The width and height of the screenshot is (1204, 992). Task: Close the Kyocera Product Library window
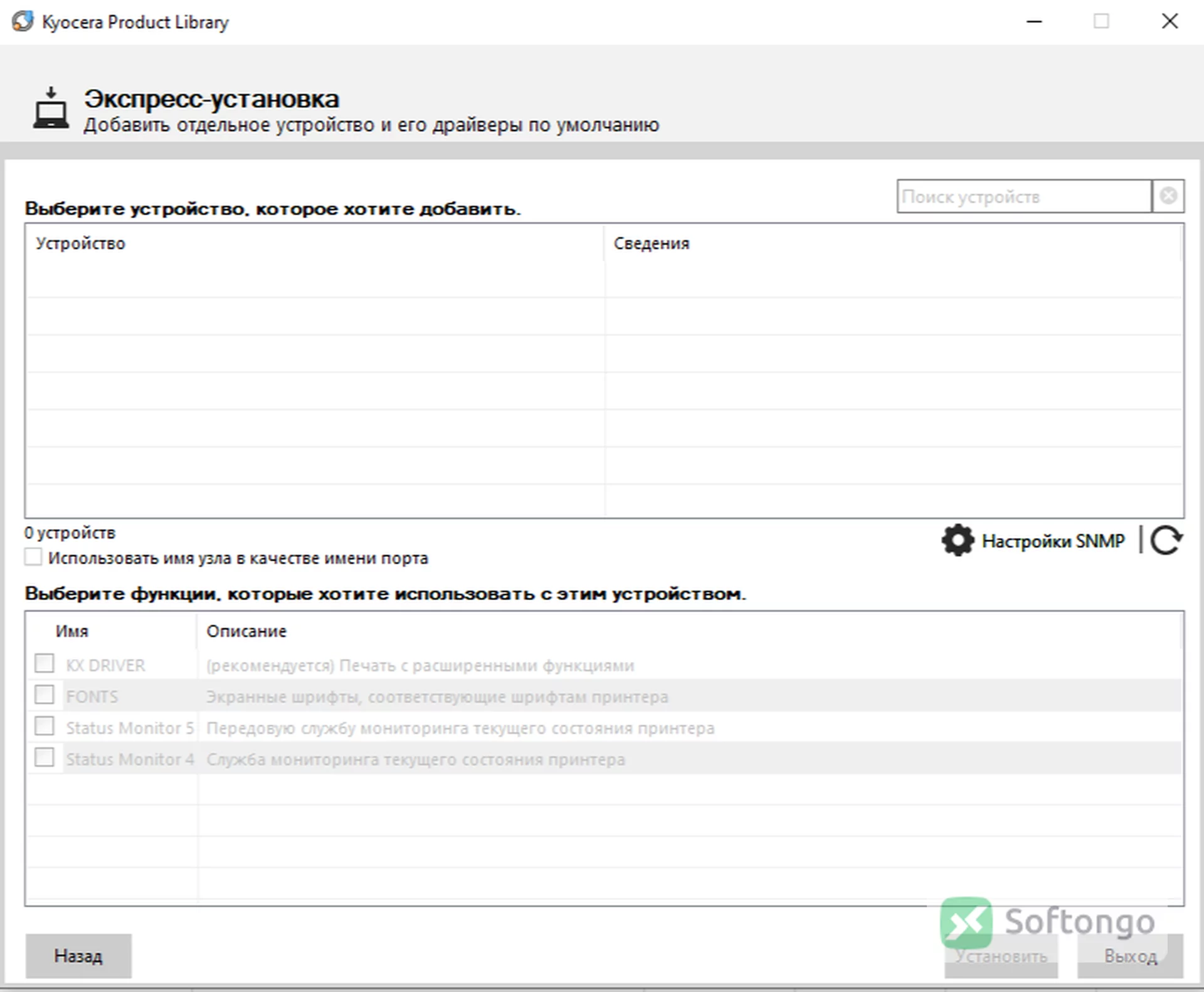tap(1170, 21)
